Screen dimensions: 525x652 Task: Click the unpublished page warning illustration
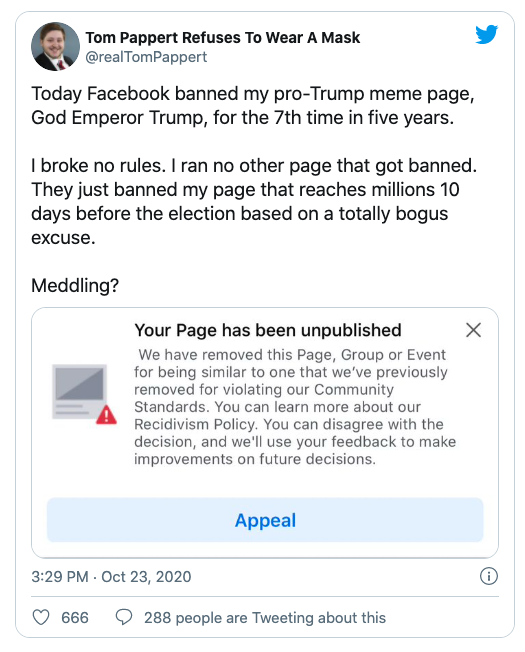point(84,394)
